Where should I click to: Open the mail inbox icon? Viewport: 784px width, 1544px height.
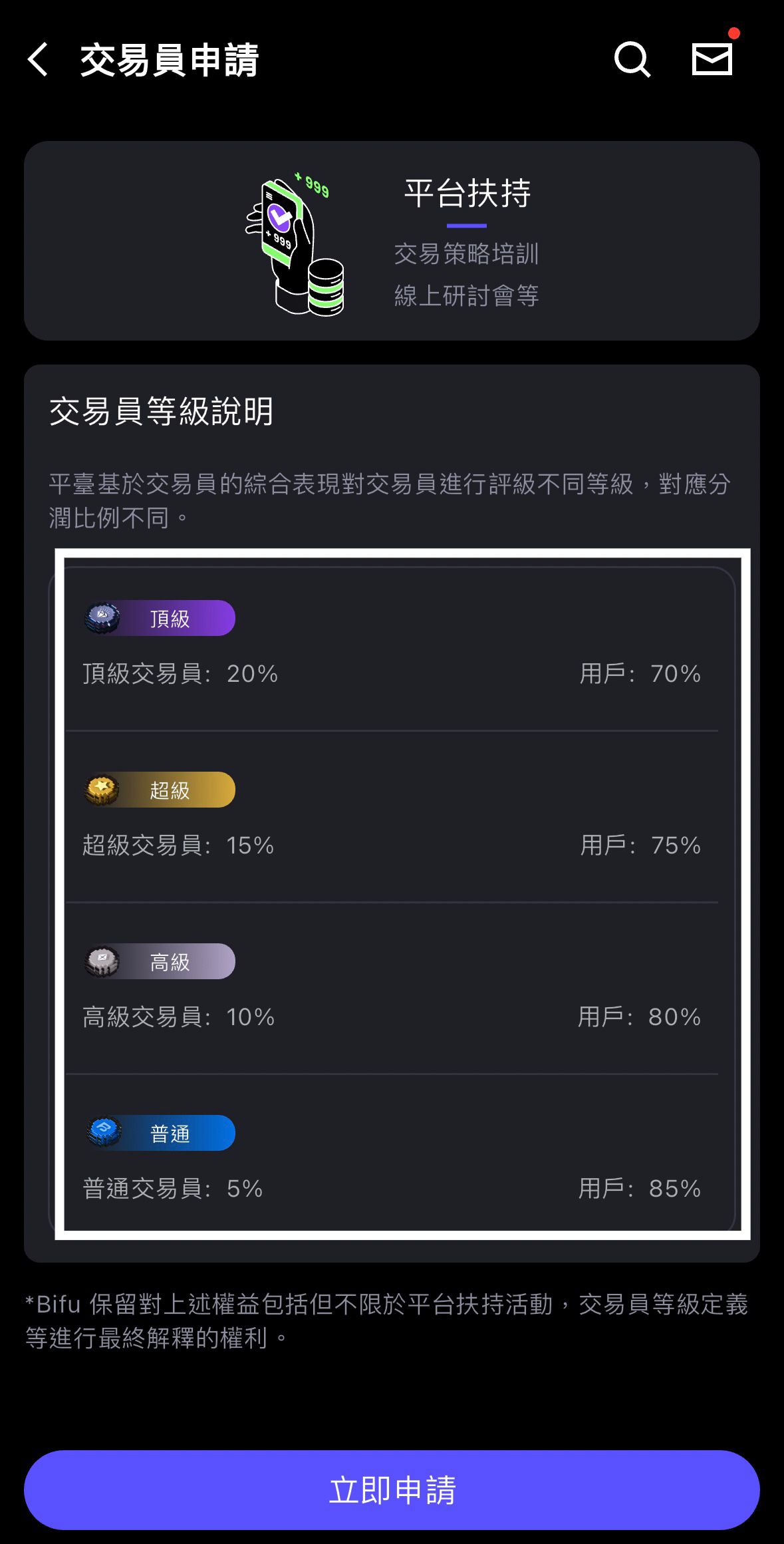[x=712, y=60]
